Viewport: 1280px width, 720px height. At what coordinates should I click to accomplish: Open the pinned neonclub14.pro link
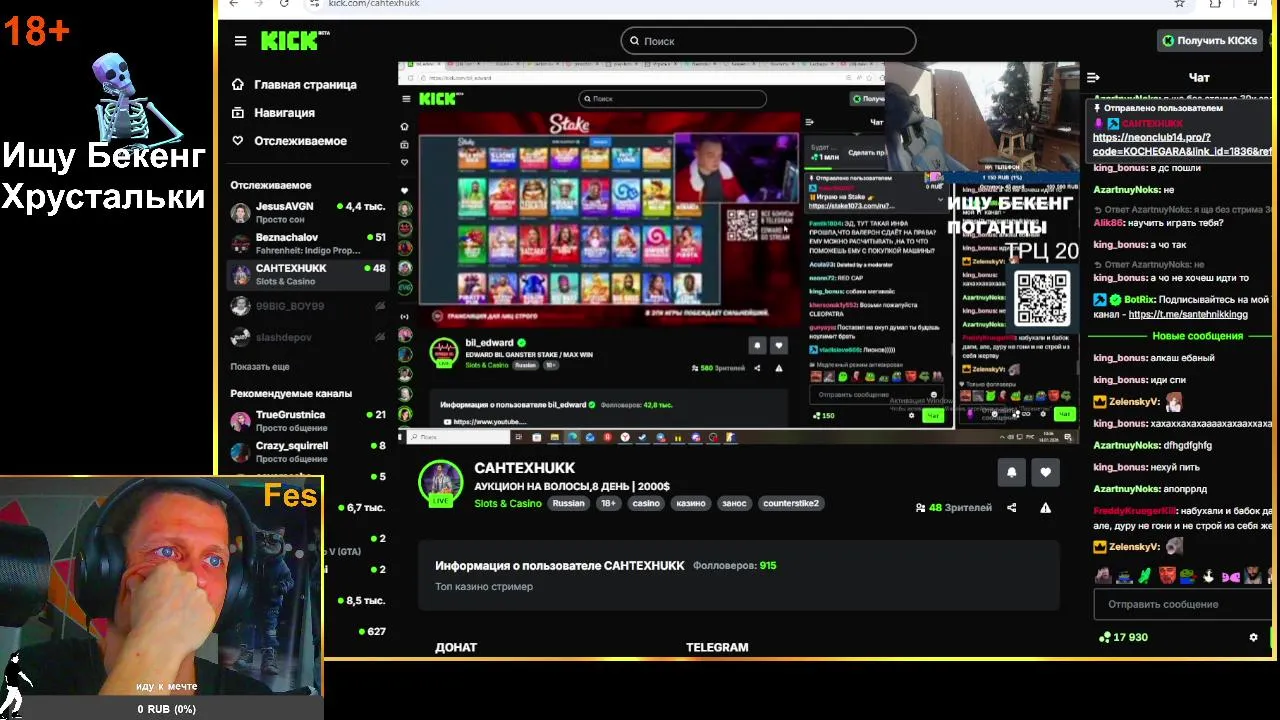point(1182,144)
